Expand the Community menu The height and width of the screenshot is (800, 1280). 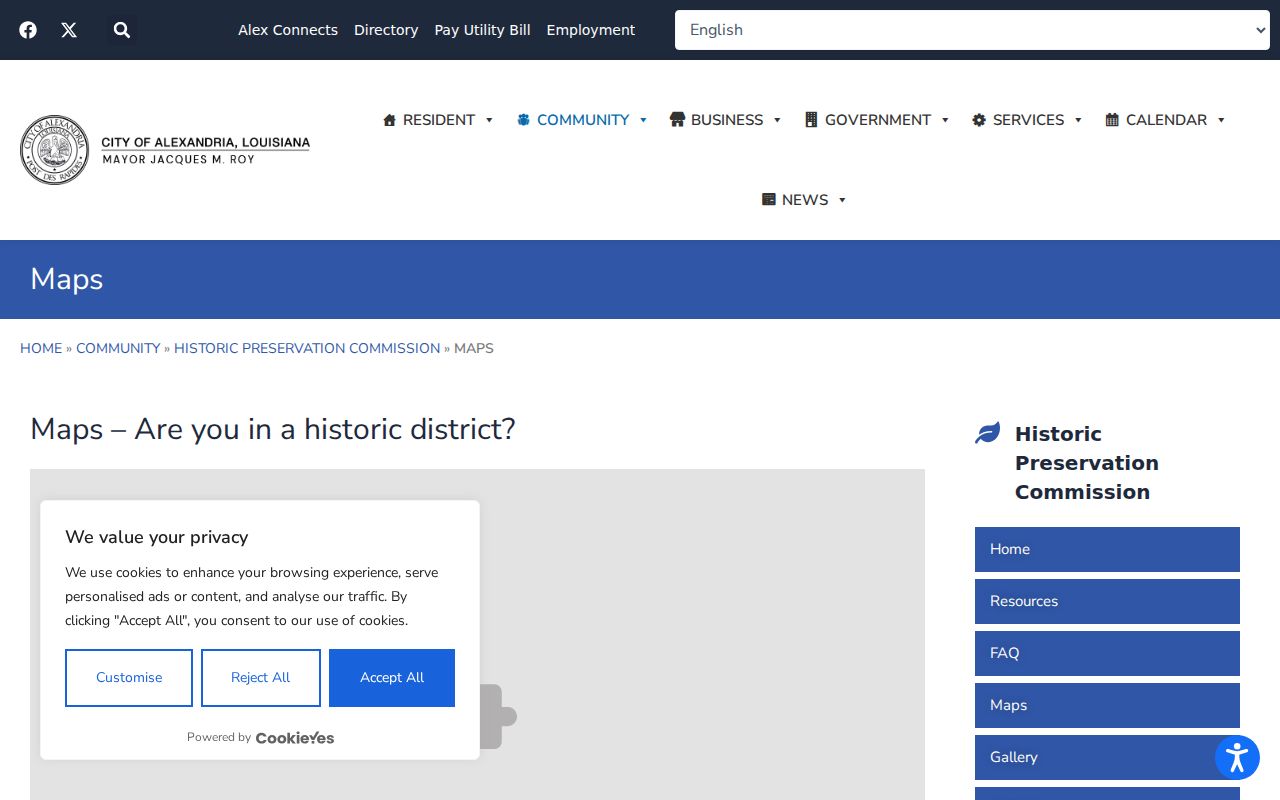coord(582,120)
